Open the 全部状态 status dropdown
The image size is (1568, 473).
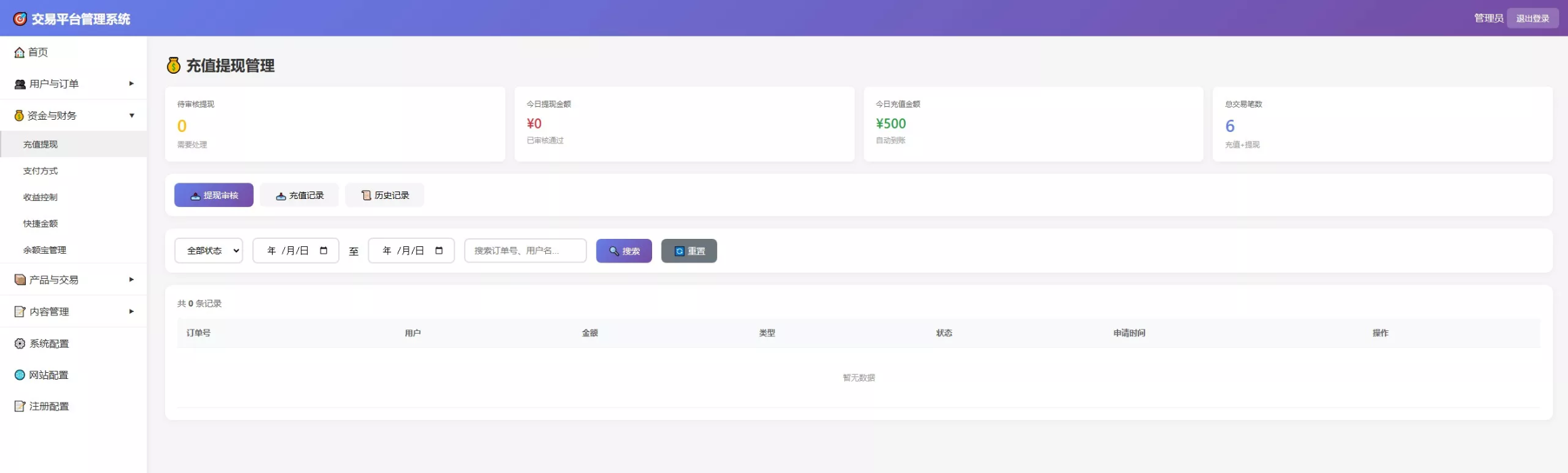(x=208, y=250)
